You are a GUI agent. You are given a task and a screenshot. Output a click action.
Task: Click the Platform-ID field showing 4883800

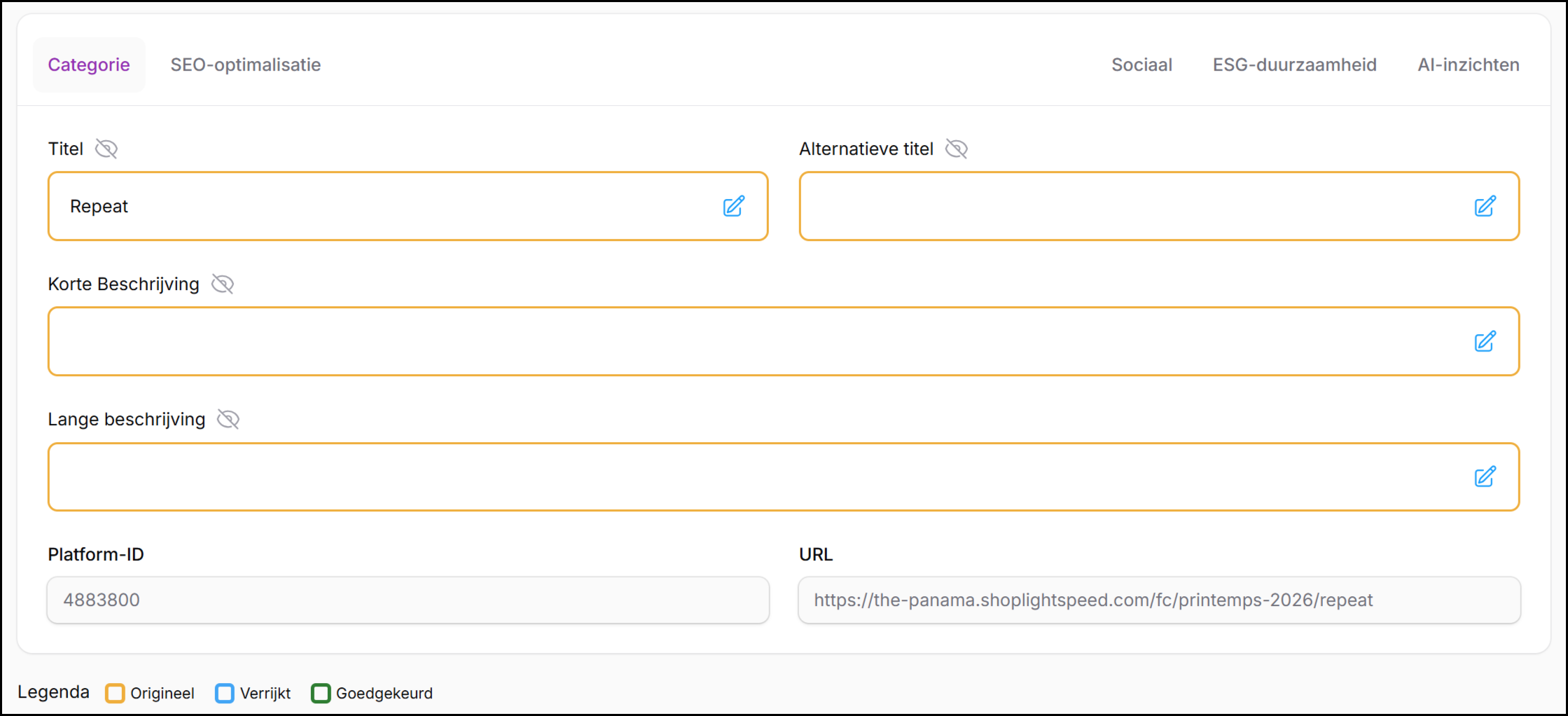408,600
